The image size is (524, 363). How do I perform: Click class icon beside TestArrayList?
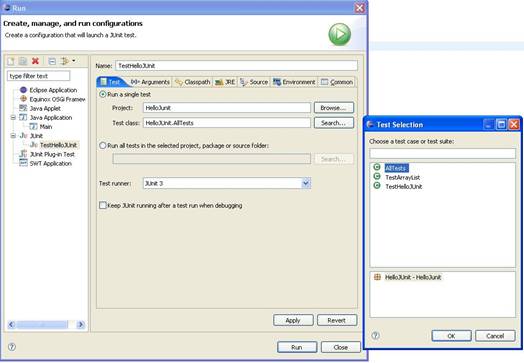pos(377,176)
